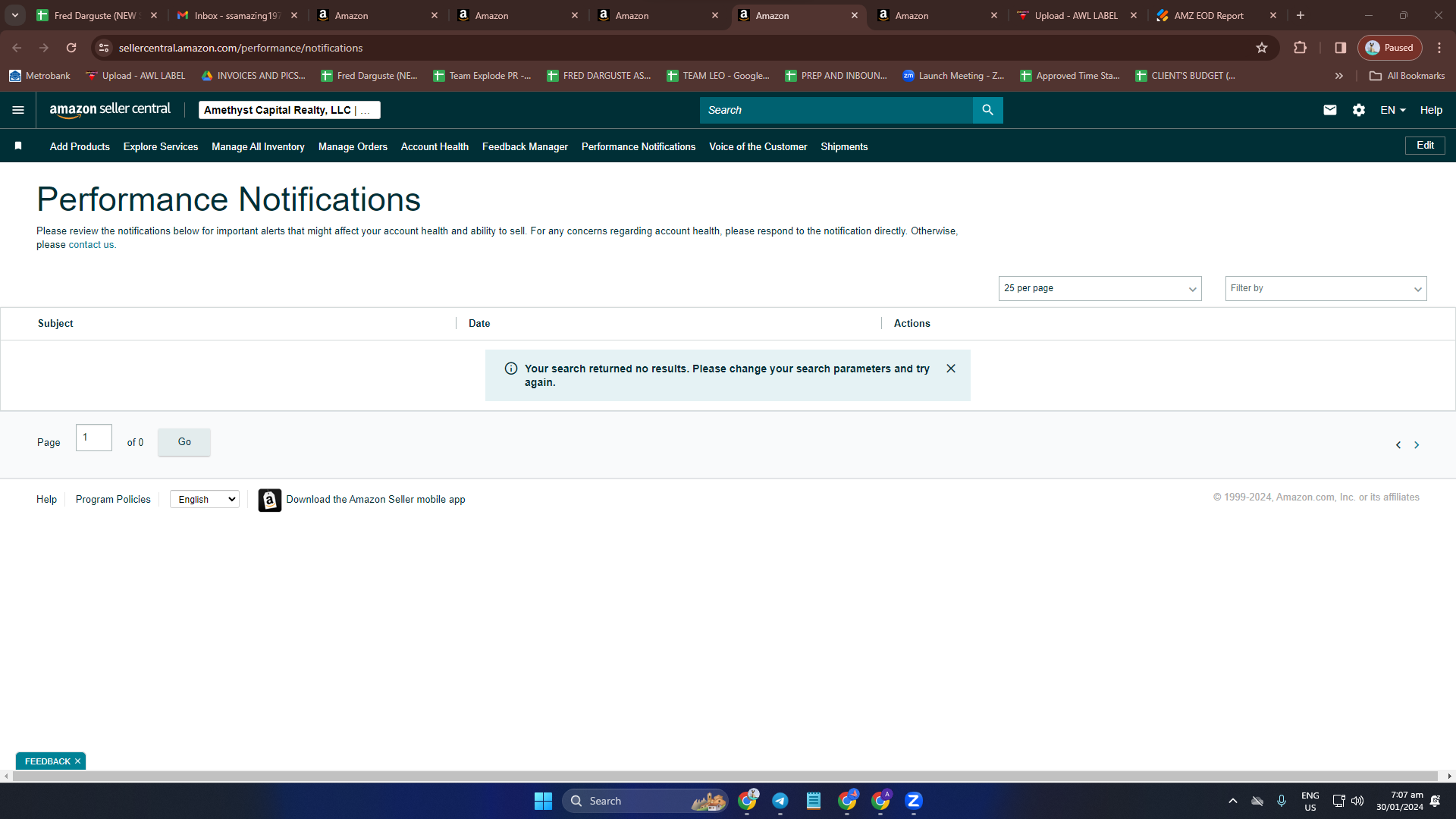Screen dimensions: 1456x819
Task: Open the tab search dropdown arrow
Action: click(x=14, y=15)
